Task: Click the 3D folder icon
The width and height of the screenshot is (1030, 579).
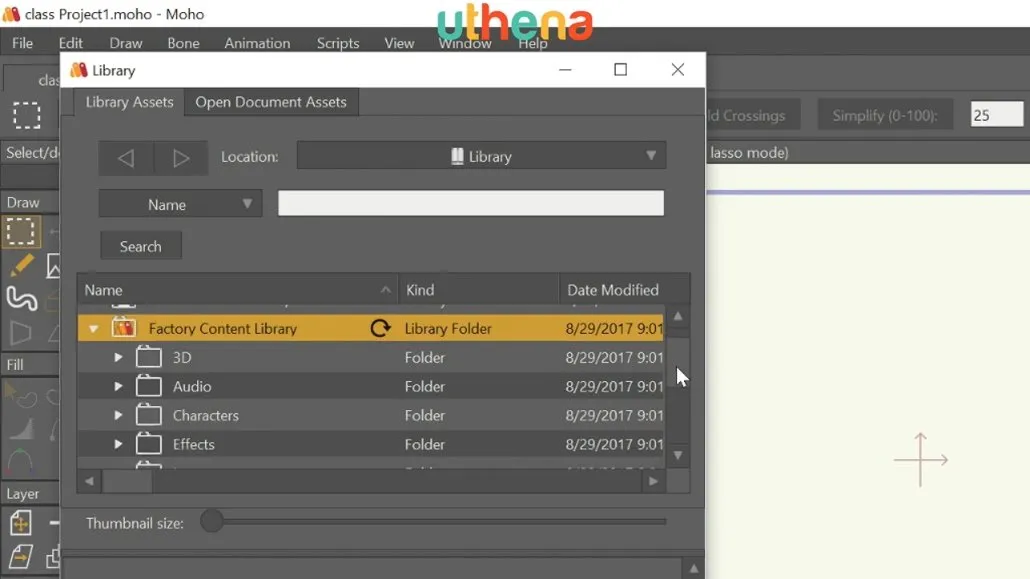Action: point(148,357)
